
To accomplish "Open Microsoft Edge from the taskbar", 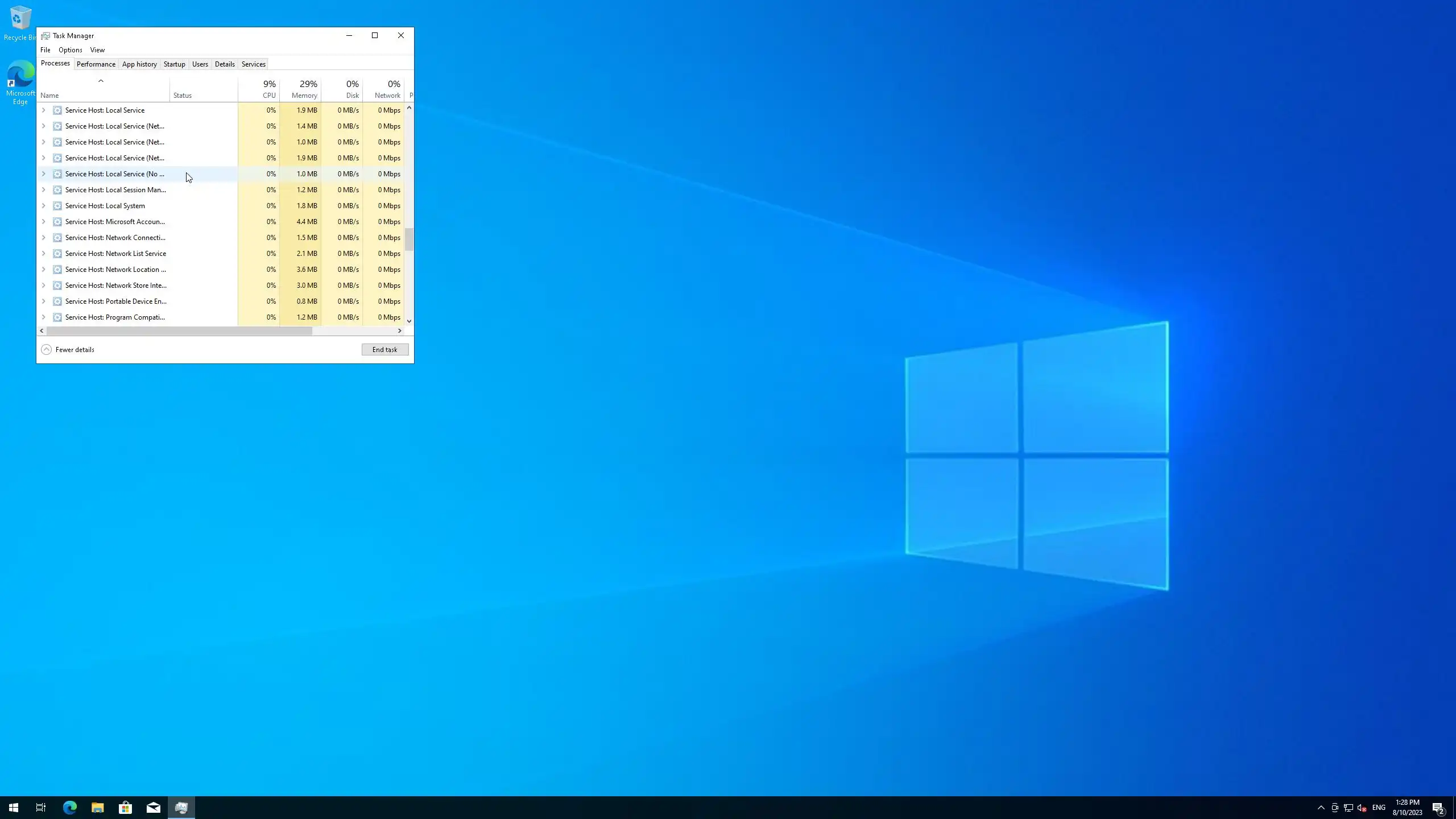I will coord(69,807).
